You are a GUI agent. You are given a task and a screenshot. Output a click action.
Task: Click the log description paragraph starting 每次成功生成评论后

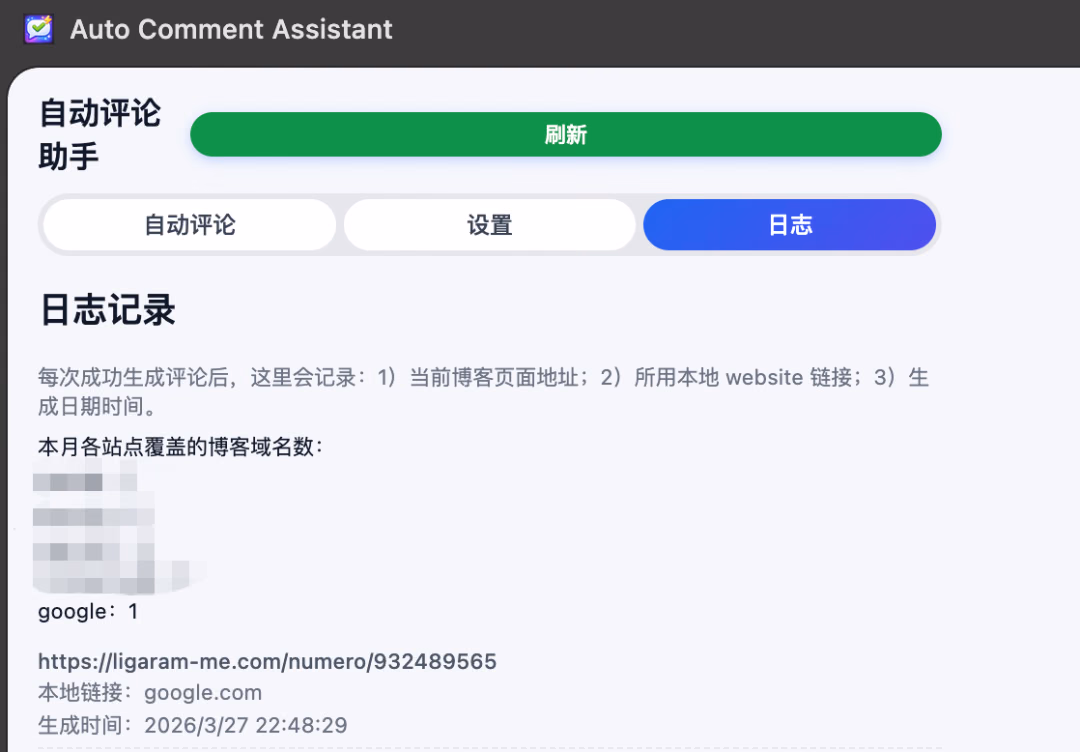[x=484, y=391]
